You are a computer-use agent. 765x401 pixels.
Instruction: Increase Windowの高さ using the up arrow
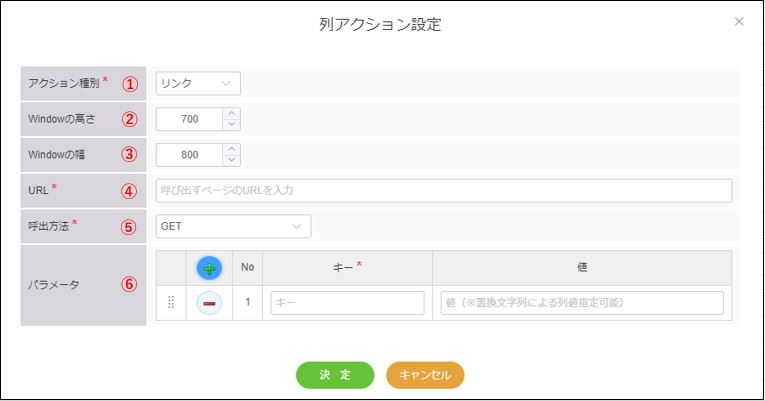[x=232, y=113]
